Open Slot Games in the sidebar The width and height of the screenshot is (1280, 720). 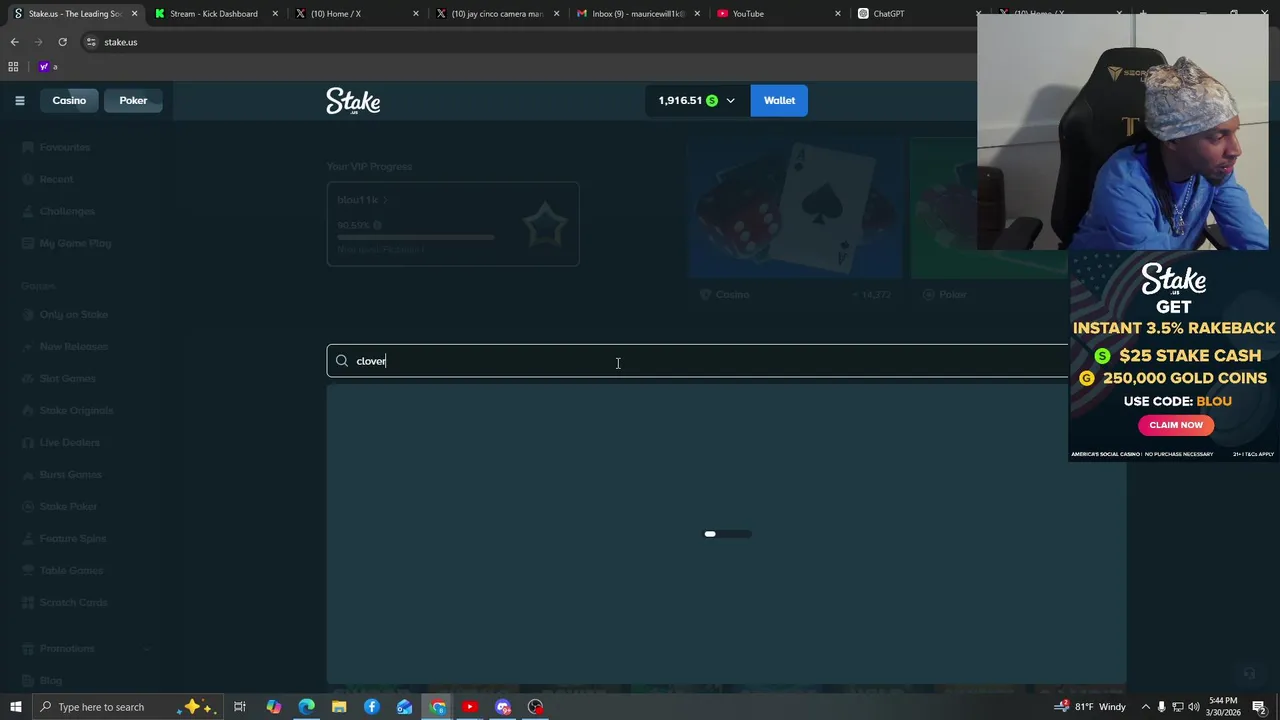point(67,378)
